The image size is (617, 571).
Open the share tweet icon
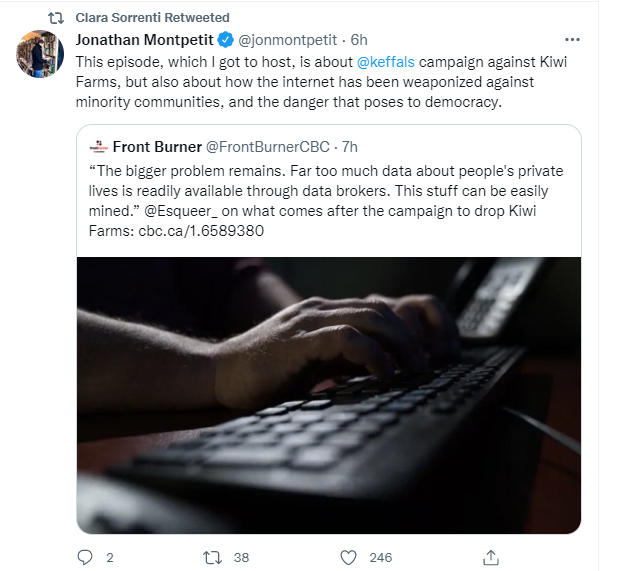pos(490,557)
